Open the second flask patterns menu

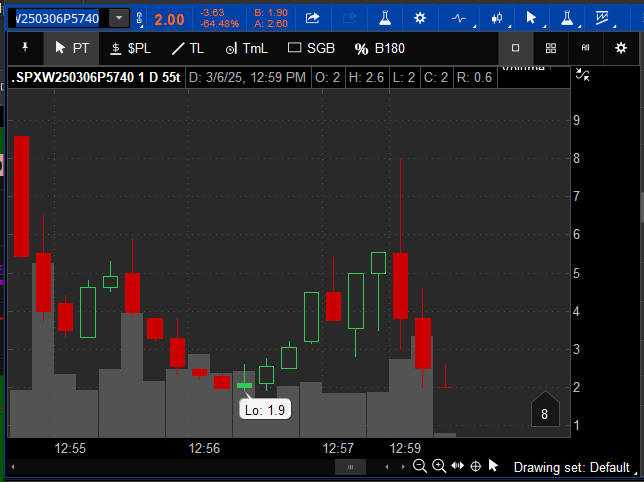coord(567,18)
